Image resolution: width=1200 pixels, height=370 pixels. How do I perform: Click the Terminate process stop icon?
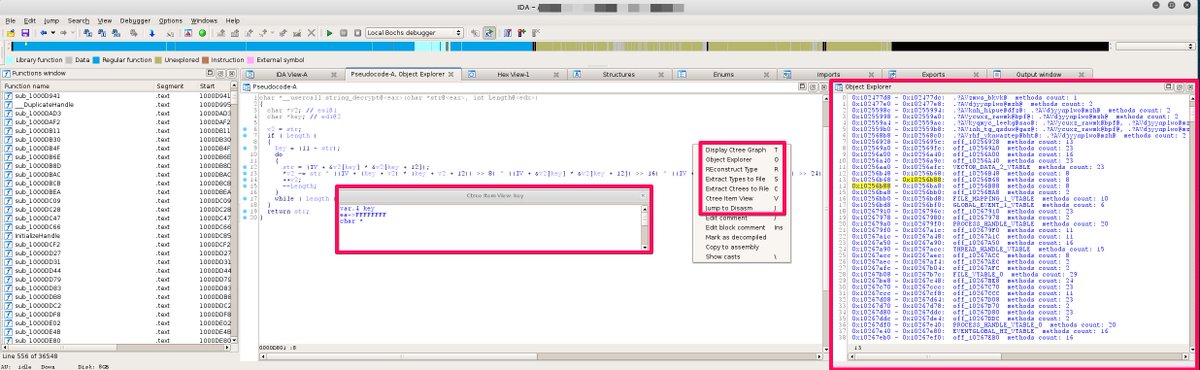coord(357,33)
